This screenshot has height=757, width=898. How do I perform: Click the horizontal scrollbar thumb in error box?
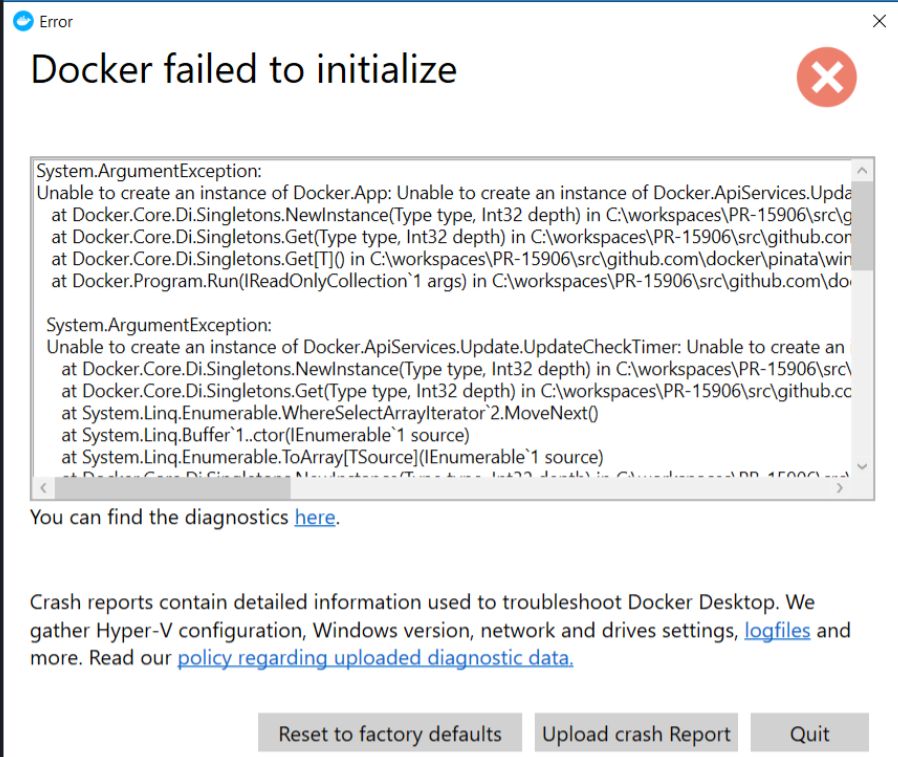point(172,488)
